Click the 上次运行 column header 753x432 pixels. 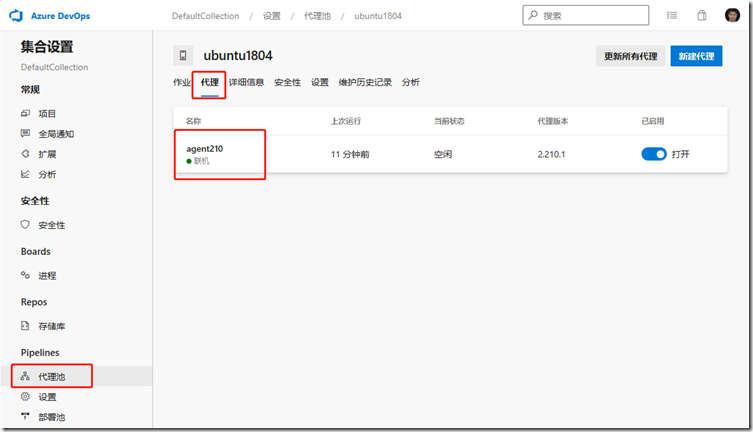coord(346,121)
